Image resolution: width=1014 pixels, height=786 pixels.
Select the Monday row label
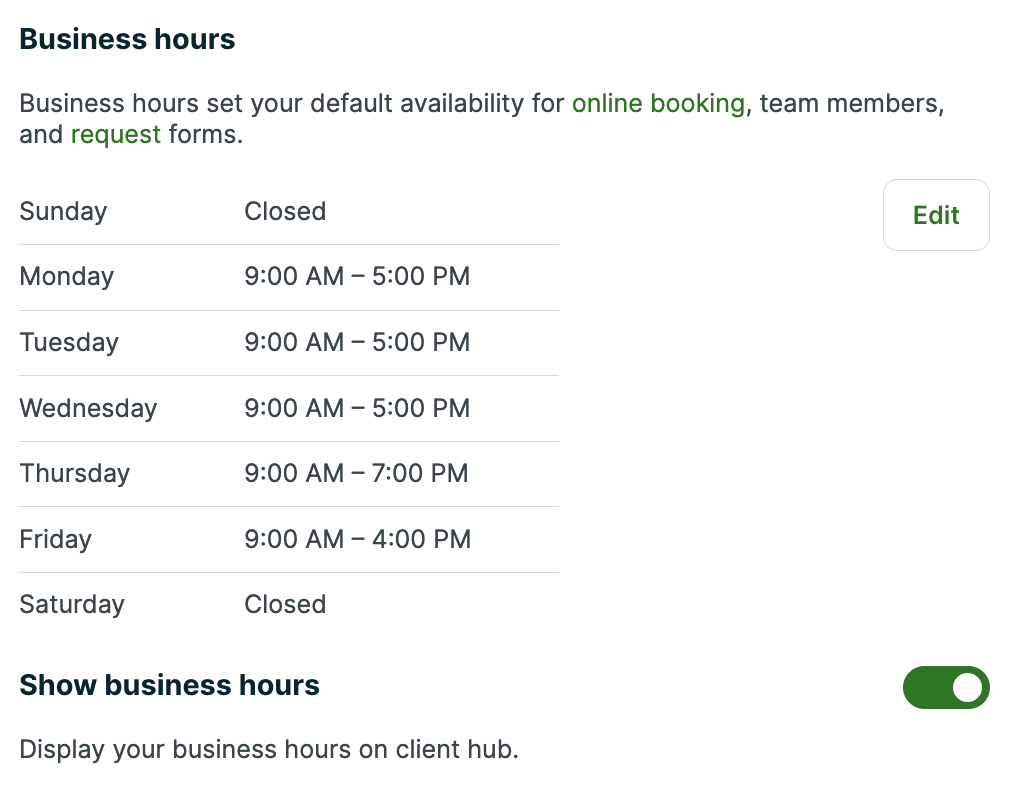coord(66,276)
